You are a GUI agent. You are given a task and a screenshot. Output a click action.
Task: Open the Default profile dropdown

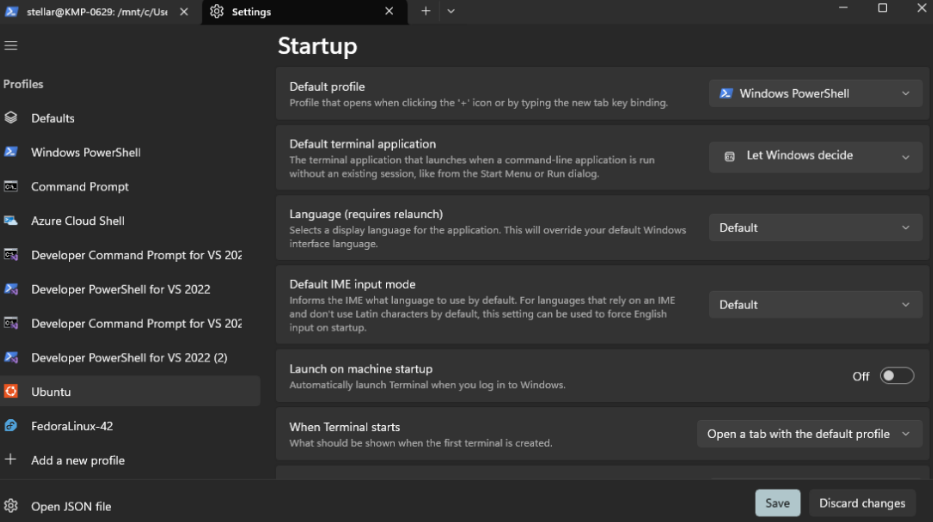coord(815,93)
